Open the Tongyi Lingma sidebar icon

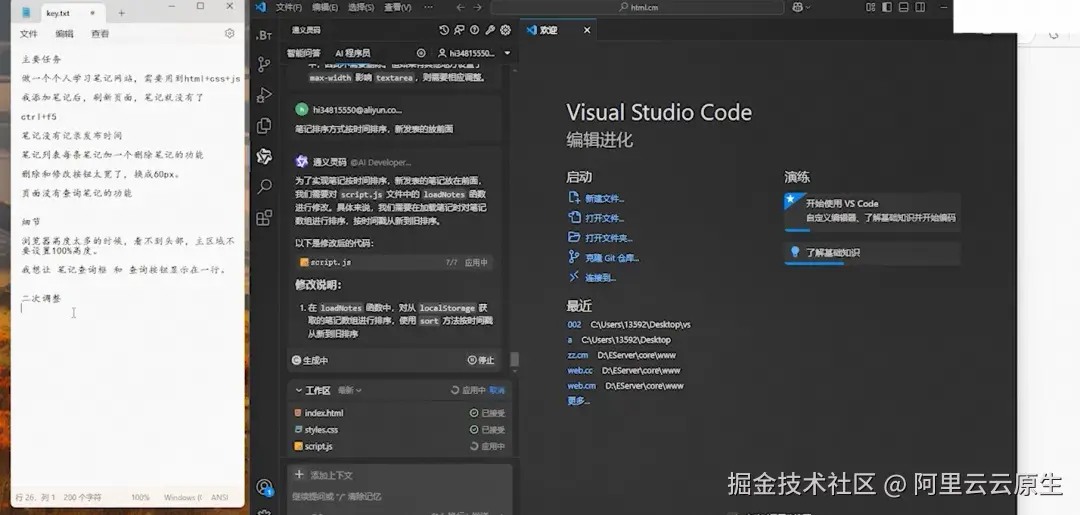pyautogui.click(x=264, y=156)
